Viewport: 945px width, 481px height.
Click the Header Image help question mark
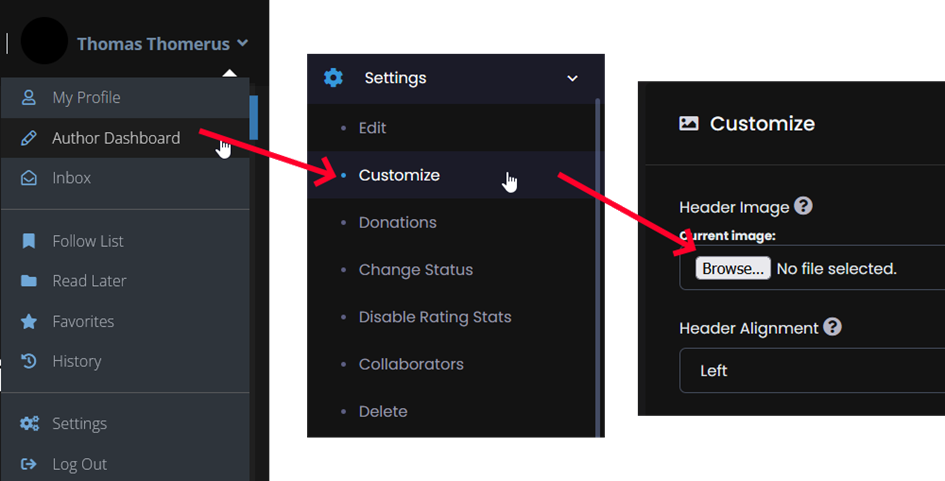click(803, 206)
